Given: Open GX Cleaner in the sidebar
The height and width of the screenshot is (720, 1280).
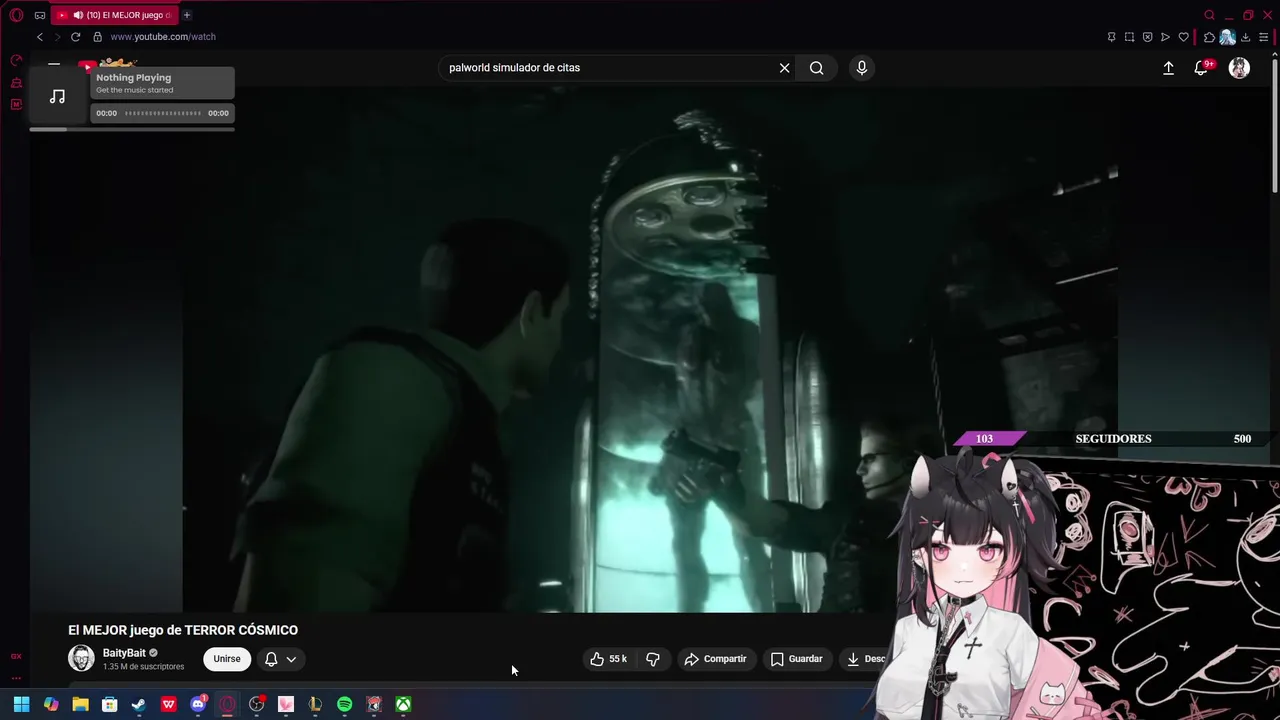Looking at the screenshot, I should 16,82.
